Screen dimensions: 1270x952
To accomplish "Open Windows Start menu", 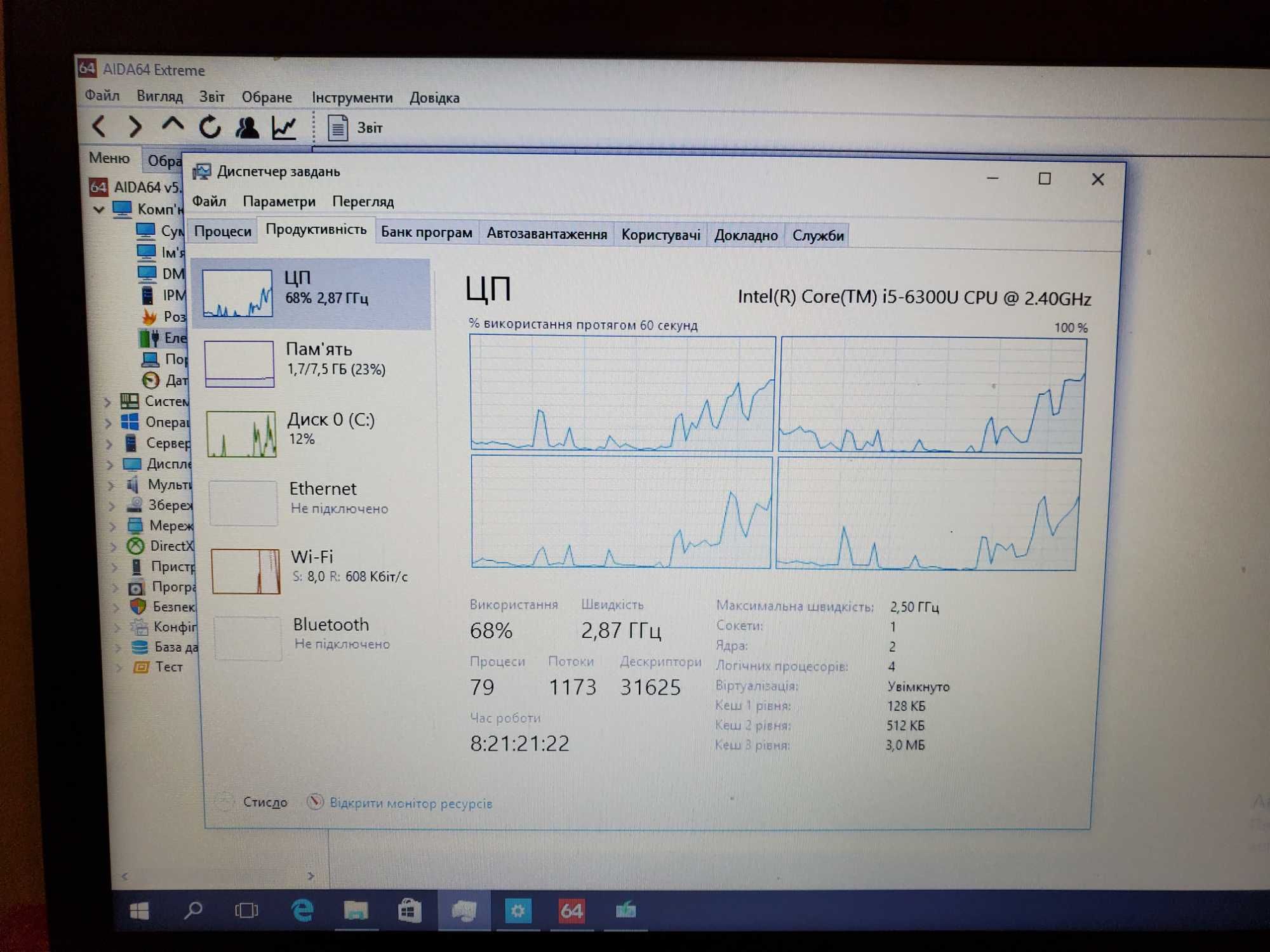I will (139, 911).
